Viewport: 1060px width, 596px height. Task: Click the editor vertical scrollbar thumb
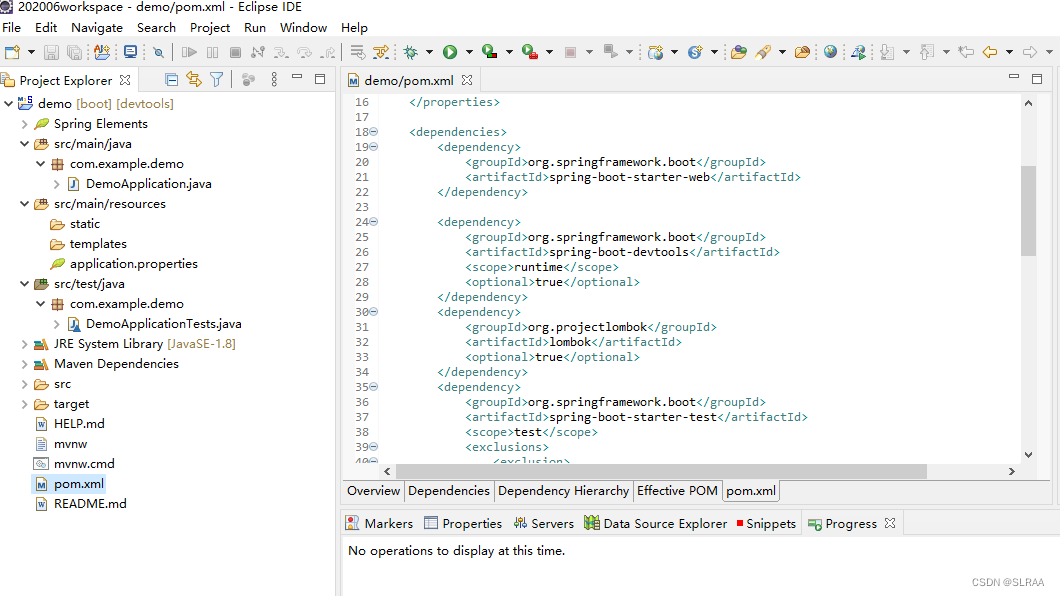click(x=1028, y=211)
